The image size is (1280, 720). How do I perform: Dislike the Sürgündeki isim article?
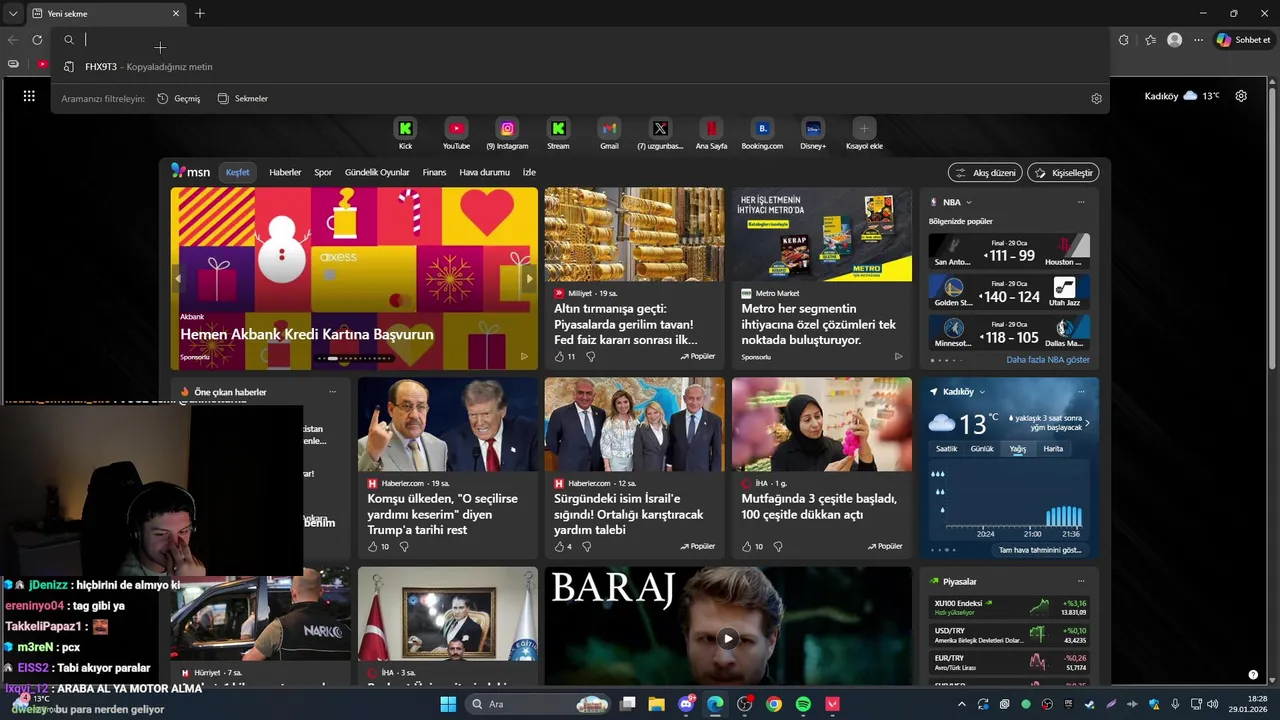point(586,547)
